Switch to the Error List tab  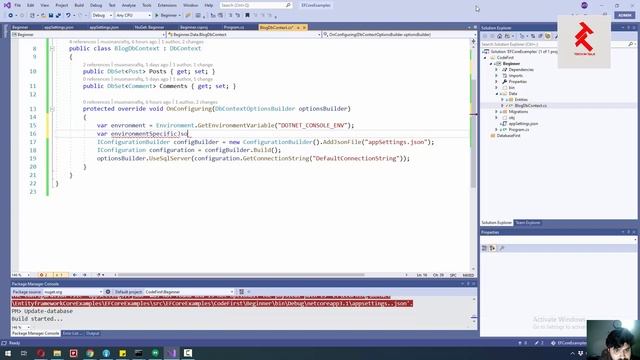71,333
